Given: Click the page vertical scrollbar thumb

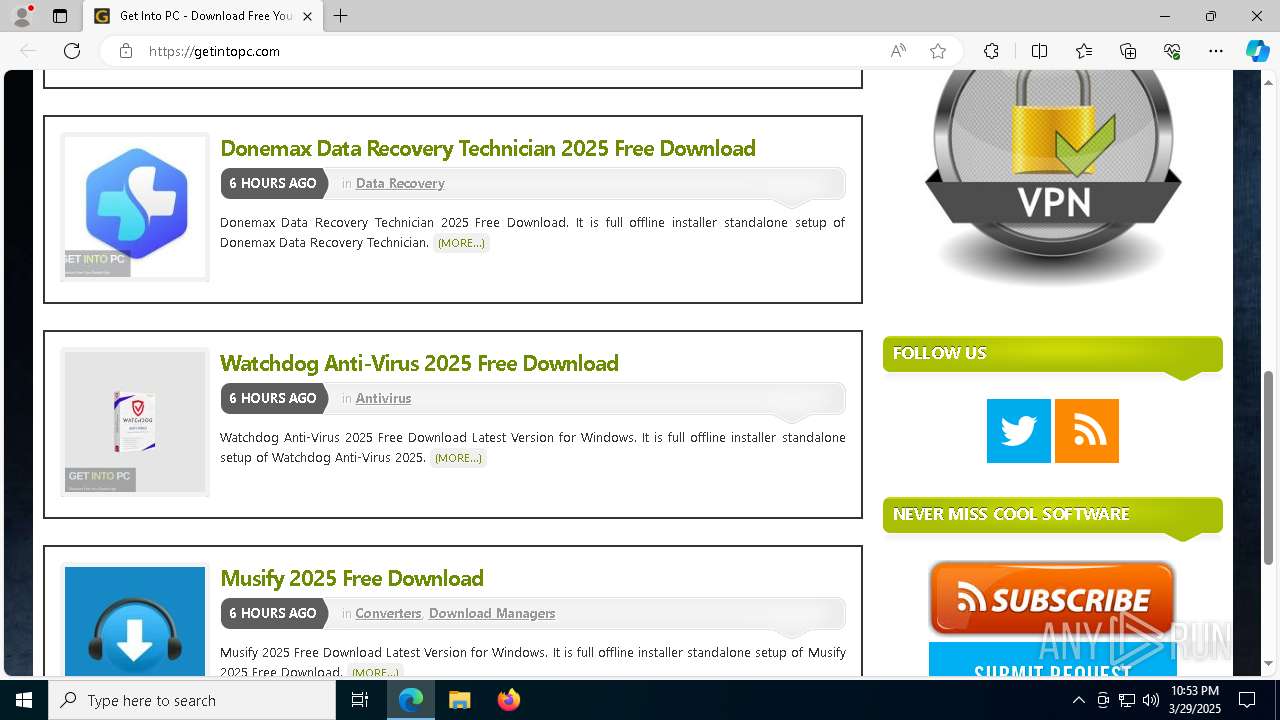Looking at the screenshot, I should point(1269,468).
